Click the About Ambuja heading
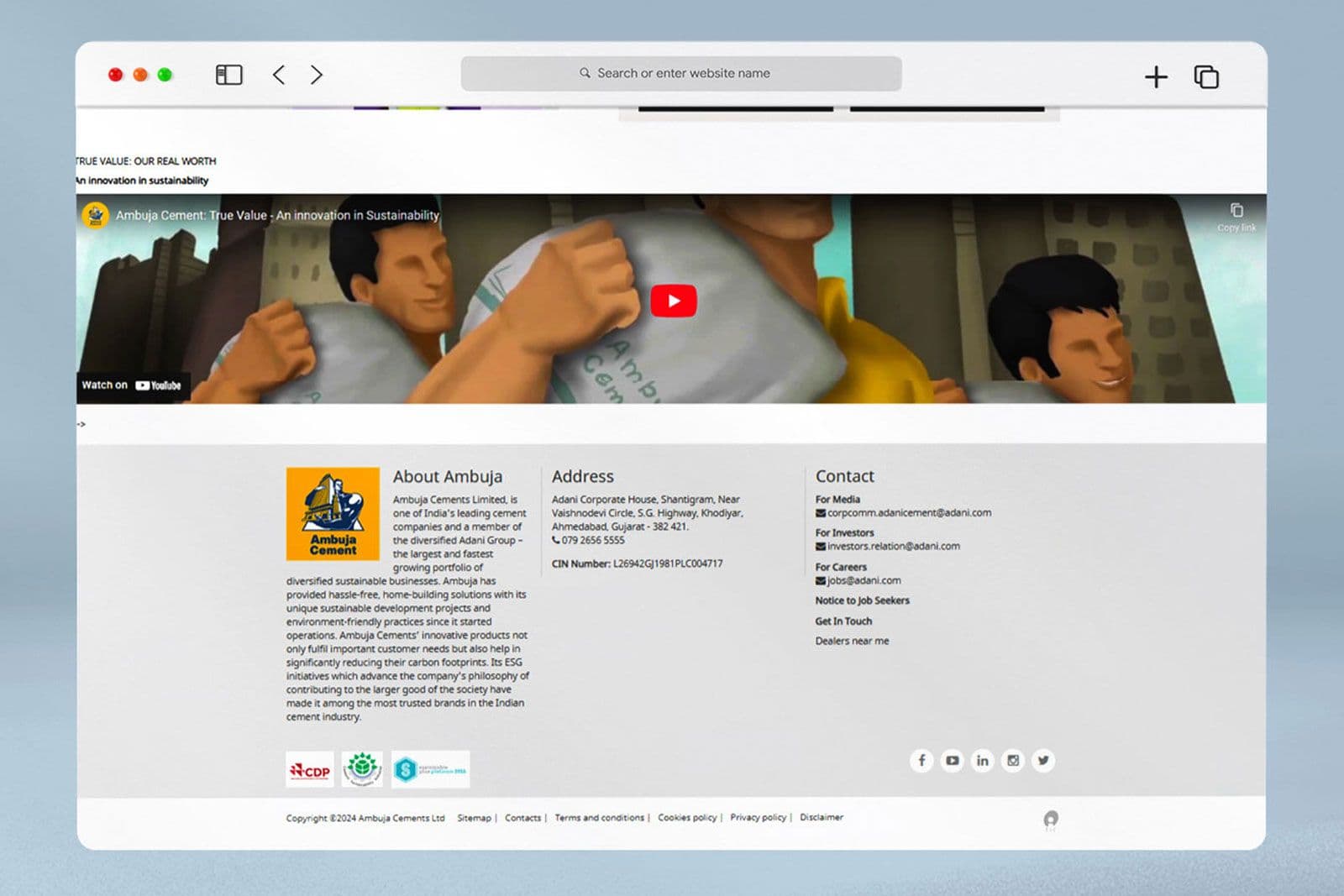The height and width of the screenshot is (896, 1344). (448, 476)
